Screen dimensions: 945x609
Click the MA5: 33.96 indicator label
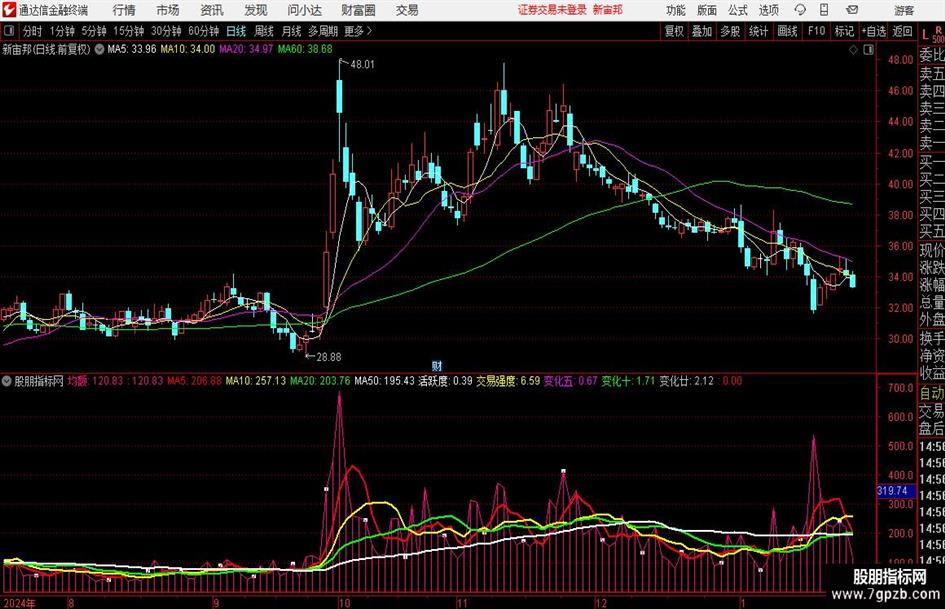(x=132, y=49)
